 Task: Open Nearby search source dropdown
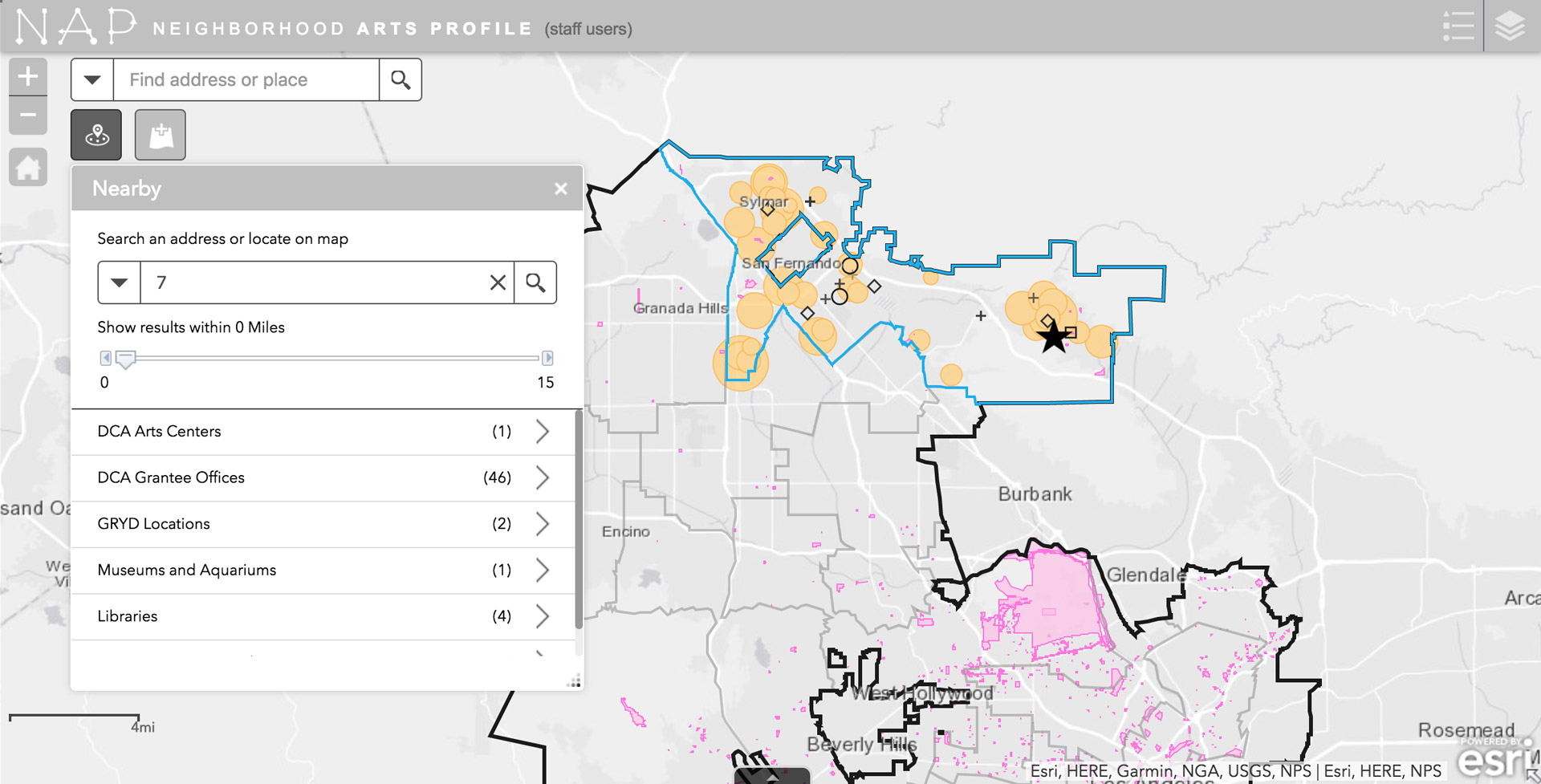point(119,282)
